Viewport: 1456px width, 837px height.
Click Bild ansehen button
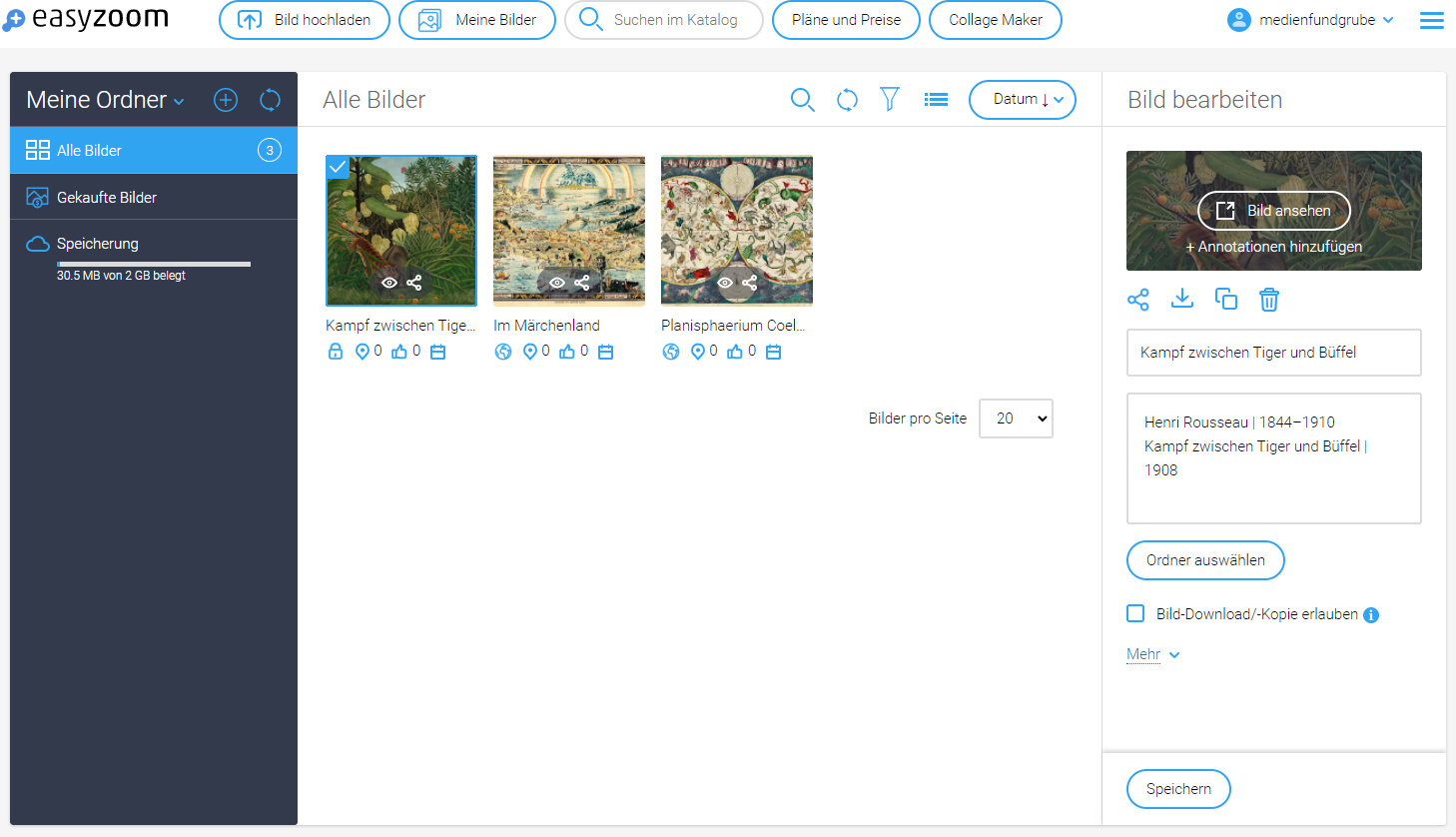(x=1274, y=211)
